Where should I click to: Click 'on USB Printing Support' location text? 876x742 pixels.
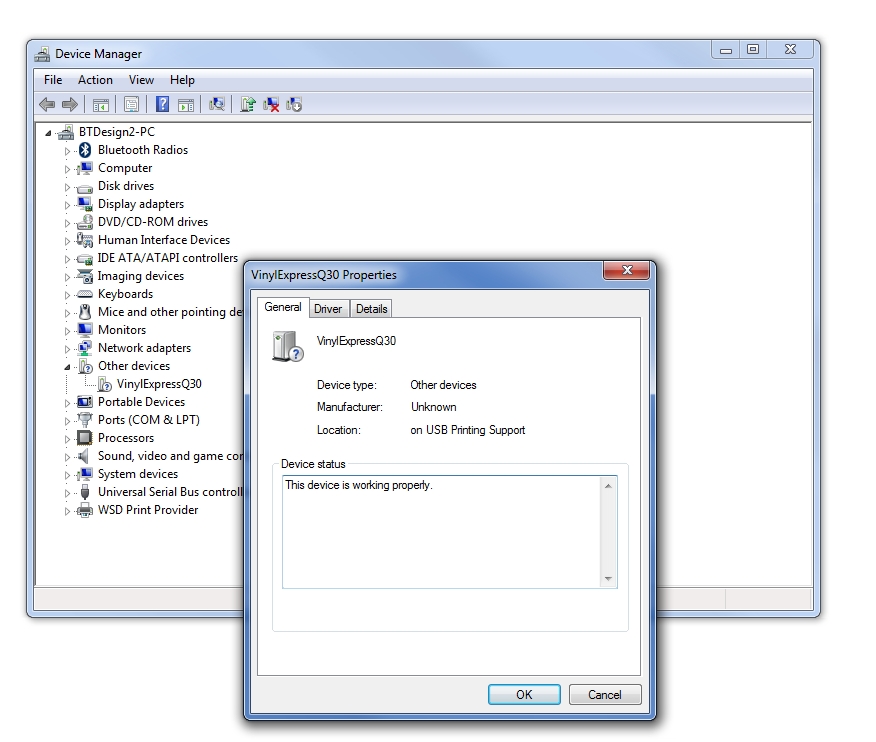coord(468,430)
